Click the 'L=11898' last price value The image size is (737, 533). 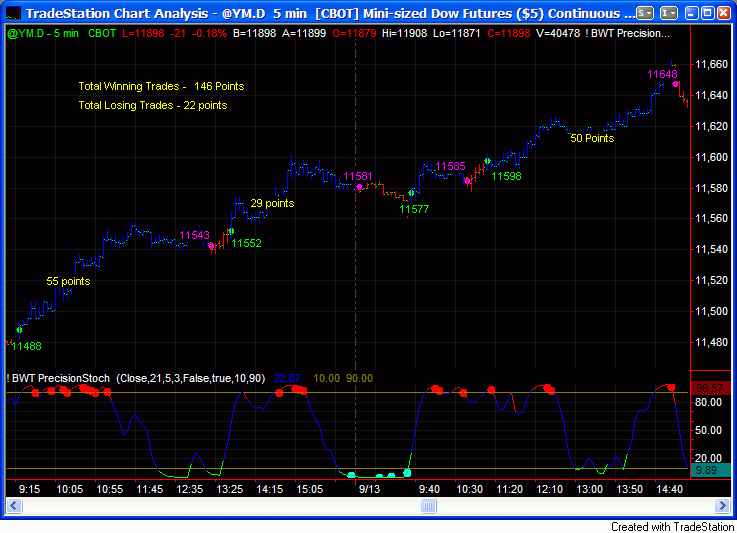coord(143,33)
